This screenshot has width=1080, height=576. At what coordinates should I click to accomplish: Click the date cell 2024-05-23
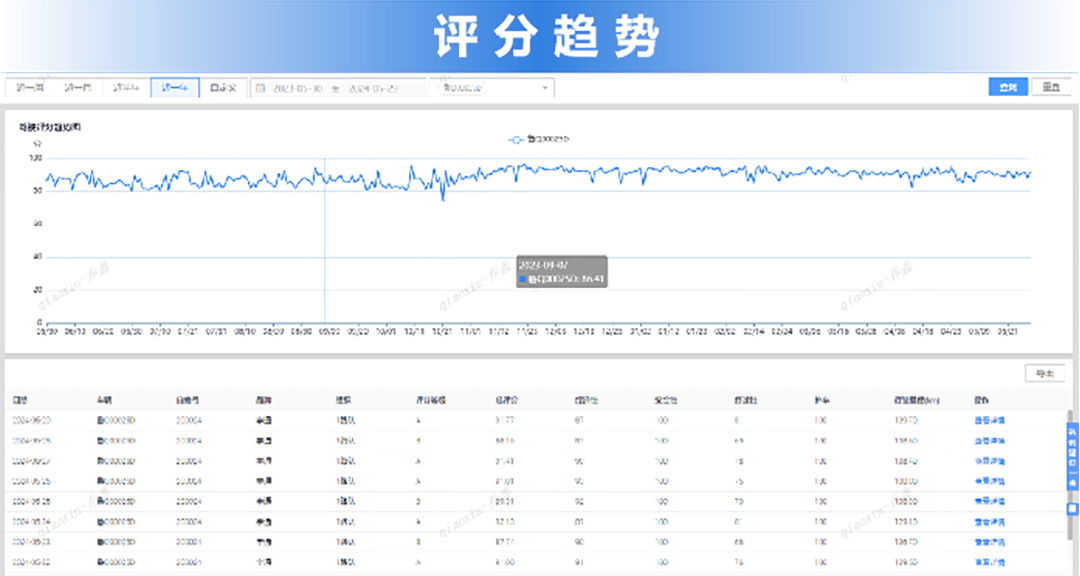point(31,542)
